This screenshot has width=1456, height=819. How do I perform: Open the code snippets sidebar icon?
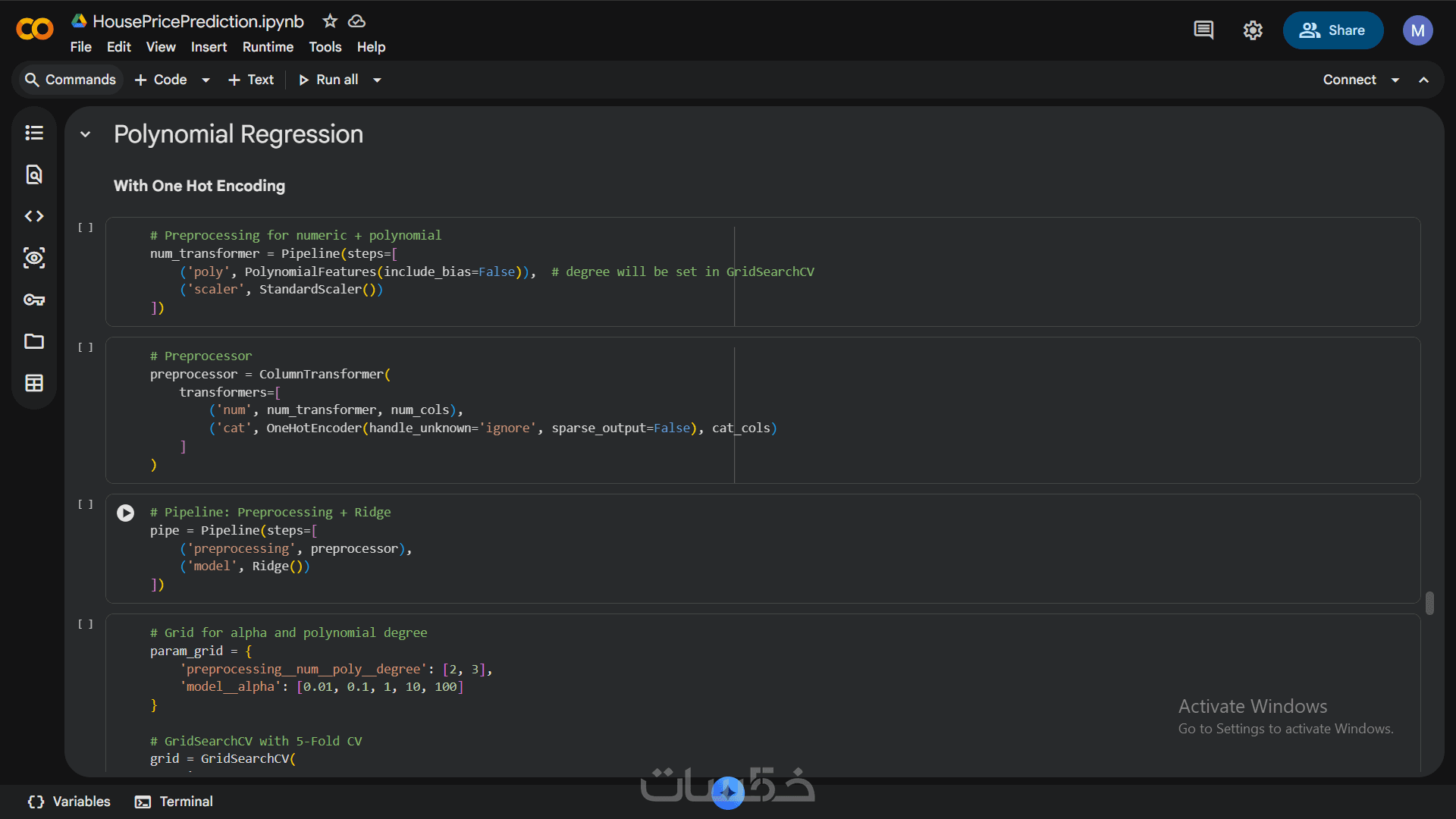pos(34,216)
